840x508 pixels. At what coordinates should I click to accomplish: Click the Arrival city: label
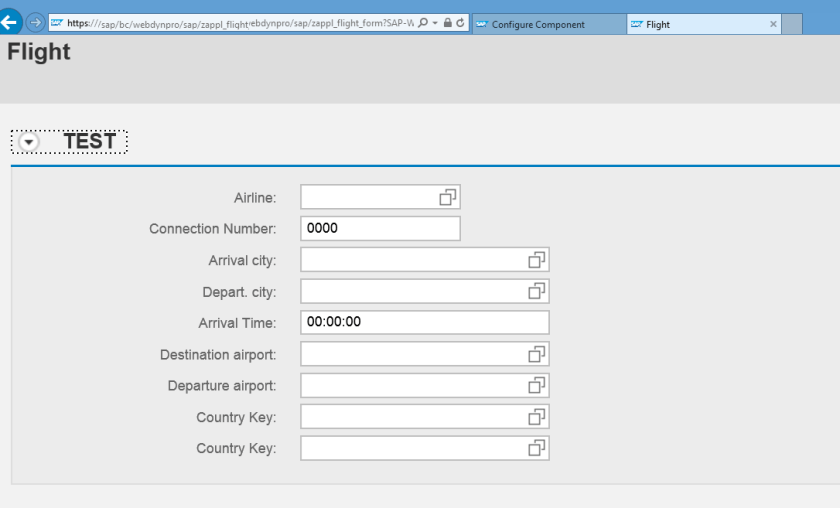pos(242,260)
